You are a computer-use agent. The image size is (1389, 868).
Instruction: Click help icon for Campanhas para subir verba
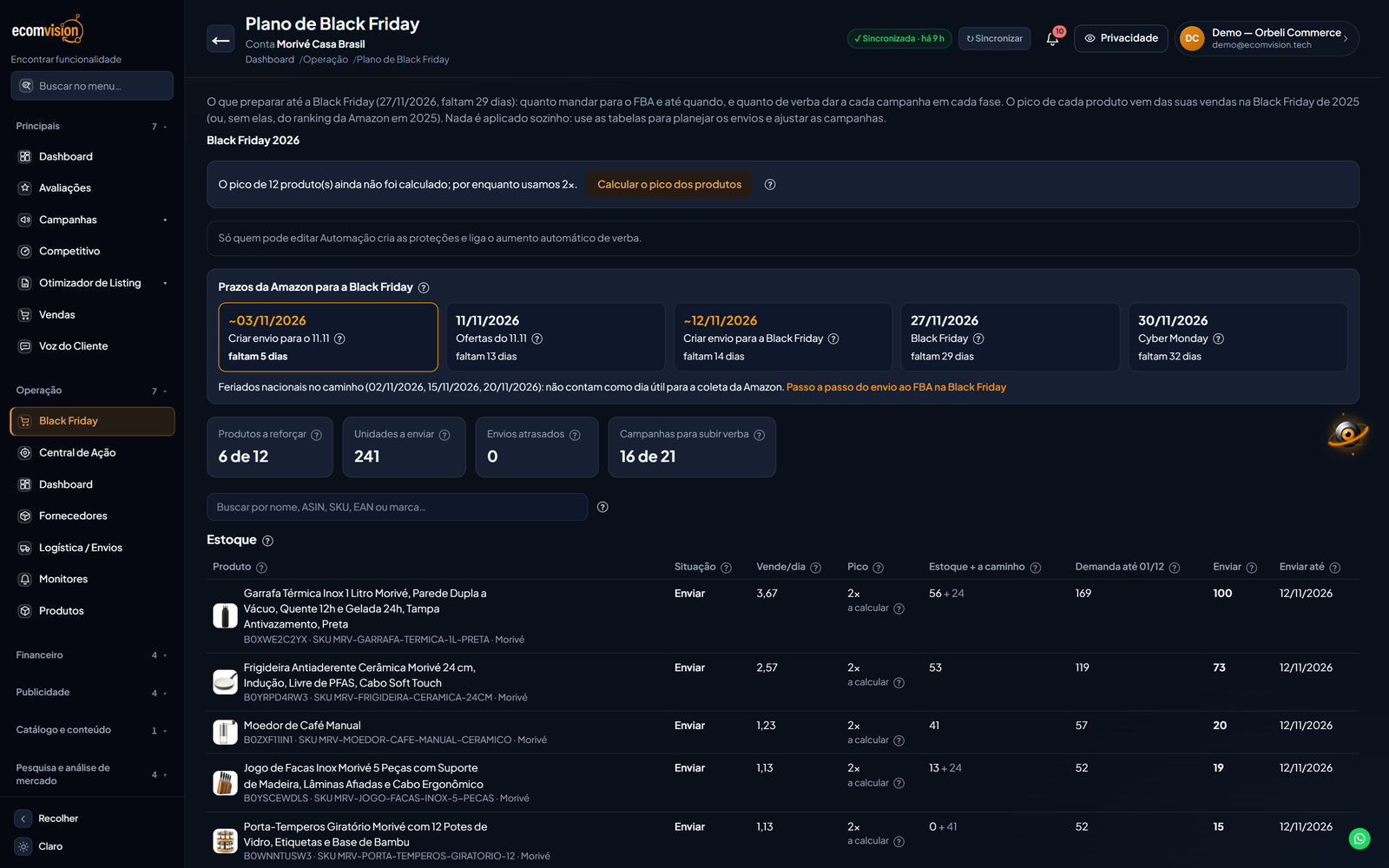coord(759,435)
